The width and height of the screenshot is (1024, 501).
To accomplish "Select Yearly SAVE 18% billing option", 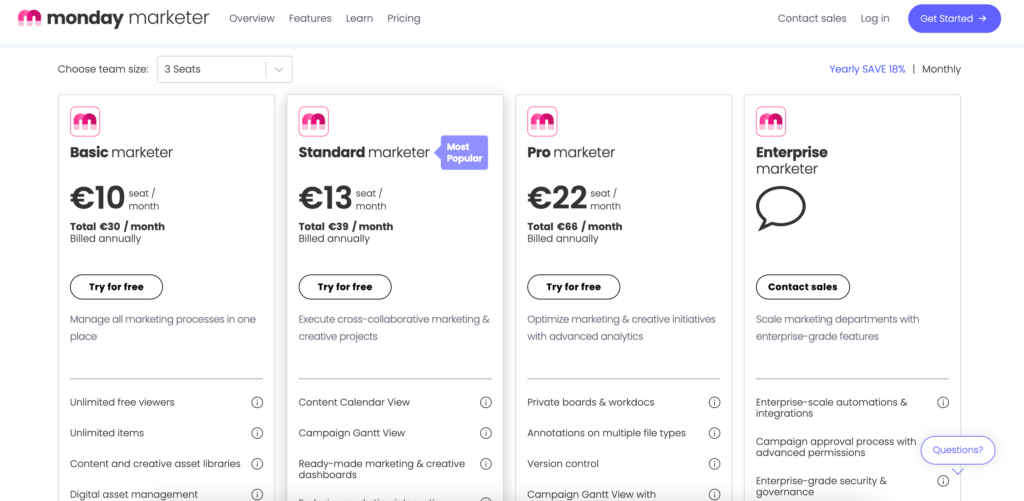I will (867, 69).
